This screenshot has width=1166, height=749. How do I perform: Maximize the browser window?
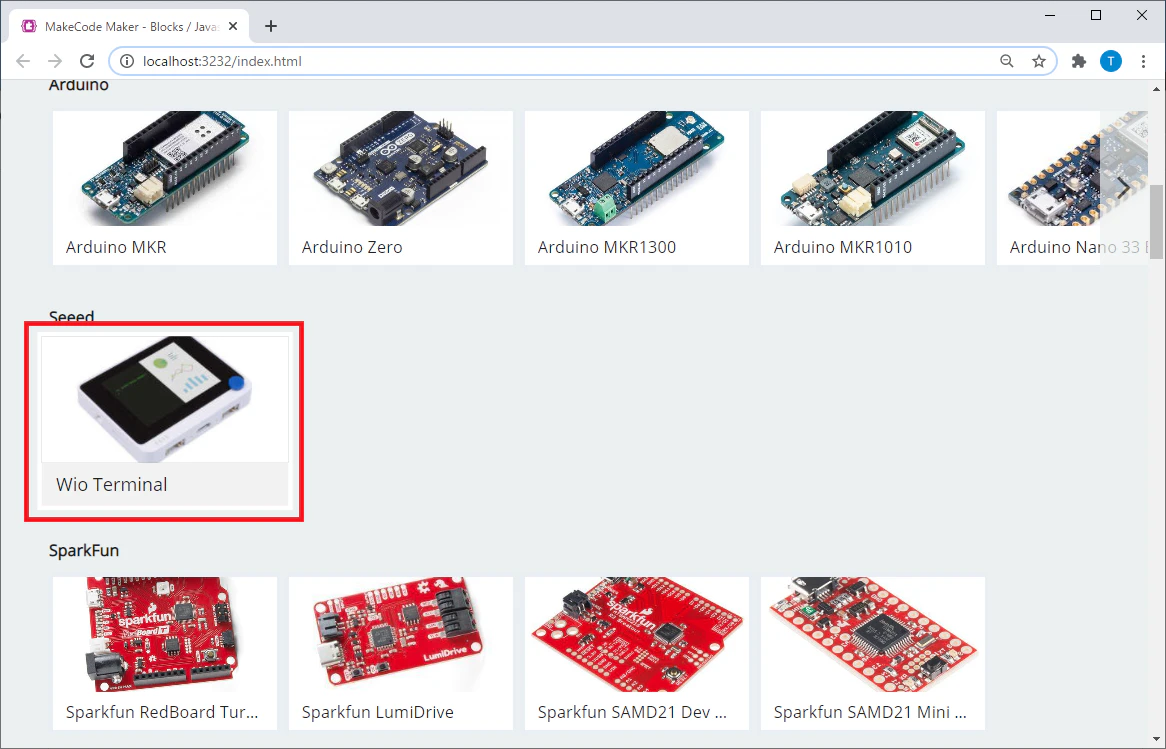pos(1096,15)
